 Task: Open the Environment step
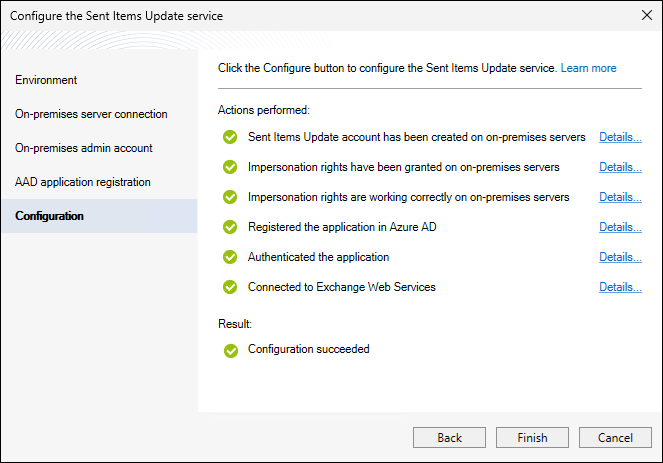(x=46, y=80)
